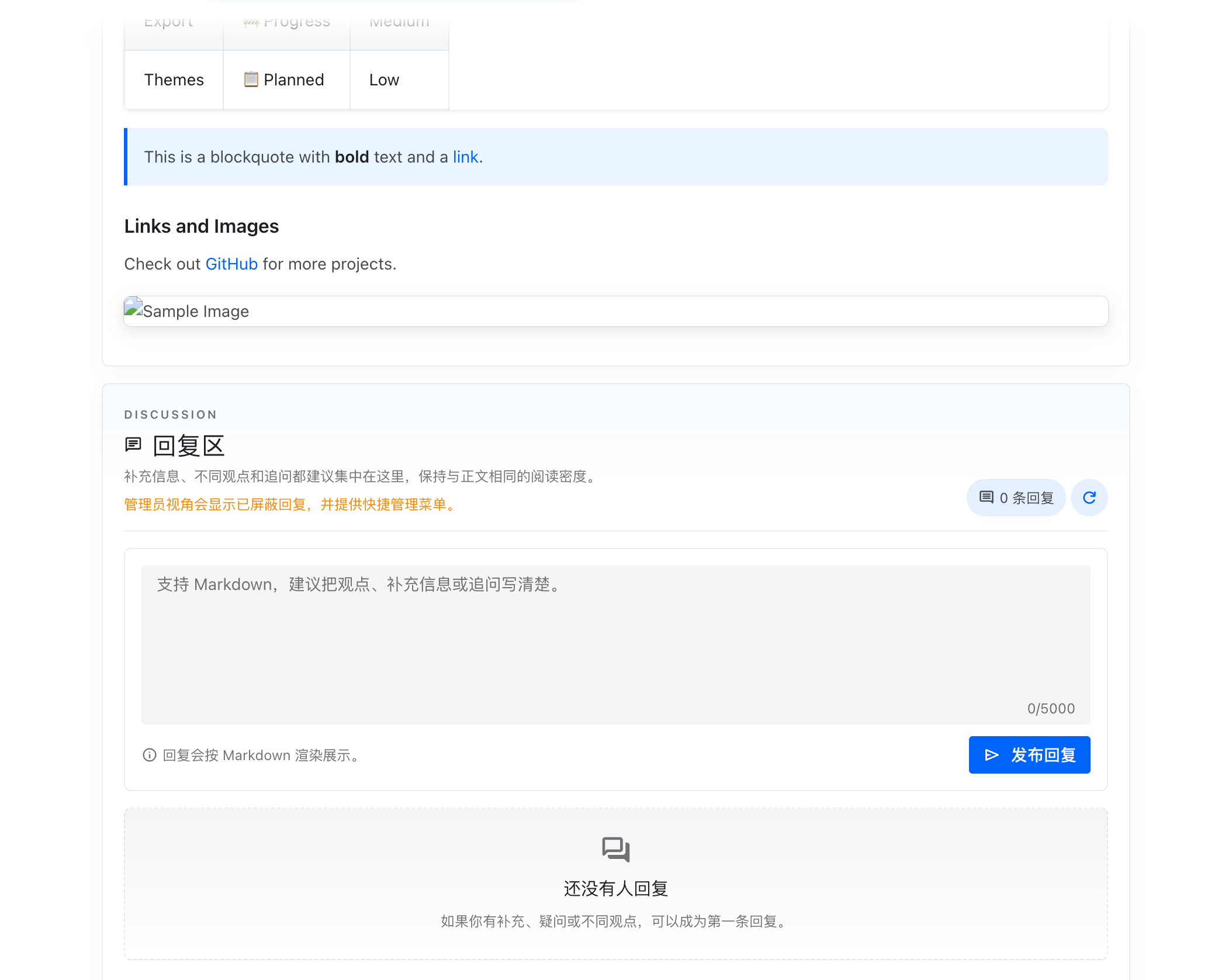The height and width of the screenshot is (980, 1232).
Task: Click the Links and Images heading
Action: (201, 226)
